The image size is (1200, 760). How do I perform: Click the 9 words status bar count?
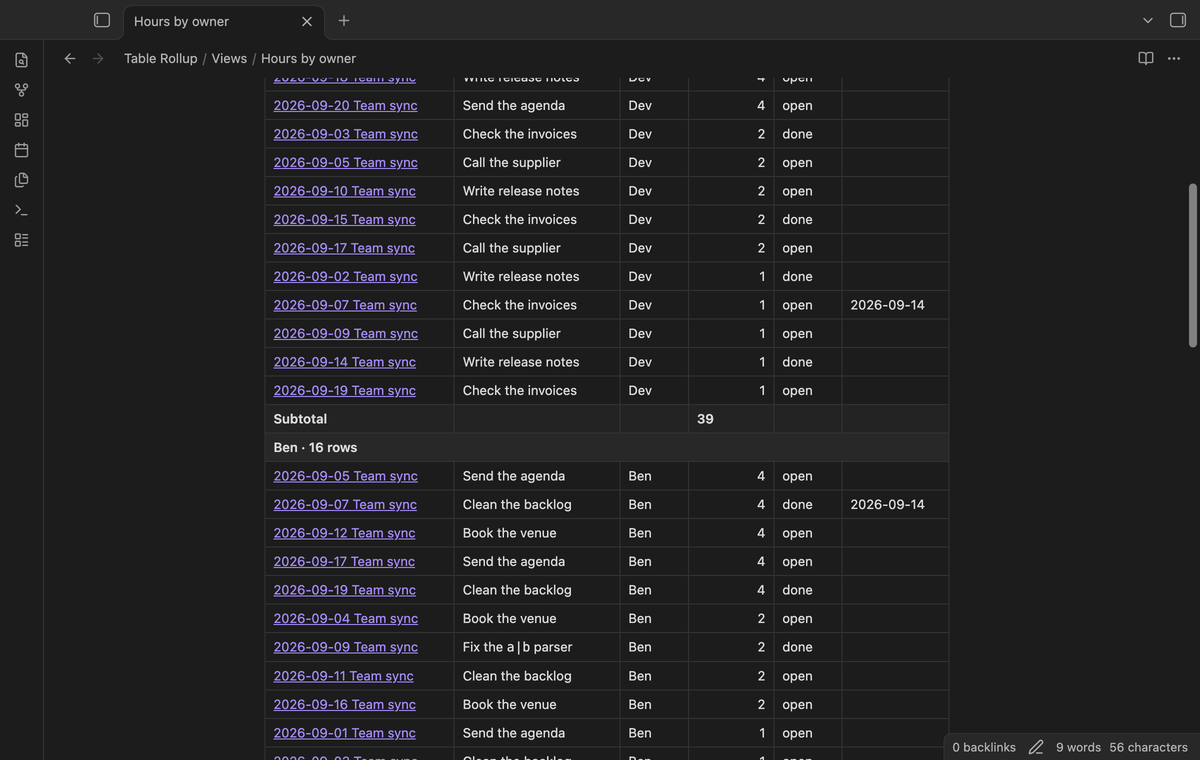(x=1078, y=747)
